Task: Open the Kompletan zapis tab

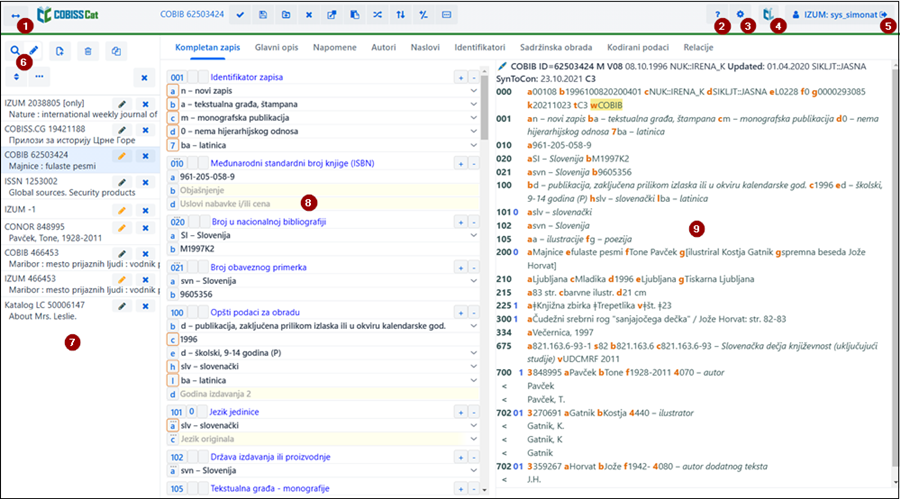Action: pos(208,47)
